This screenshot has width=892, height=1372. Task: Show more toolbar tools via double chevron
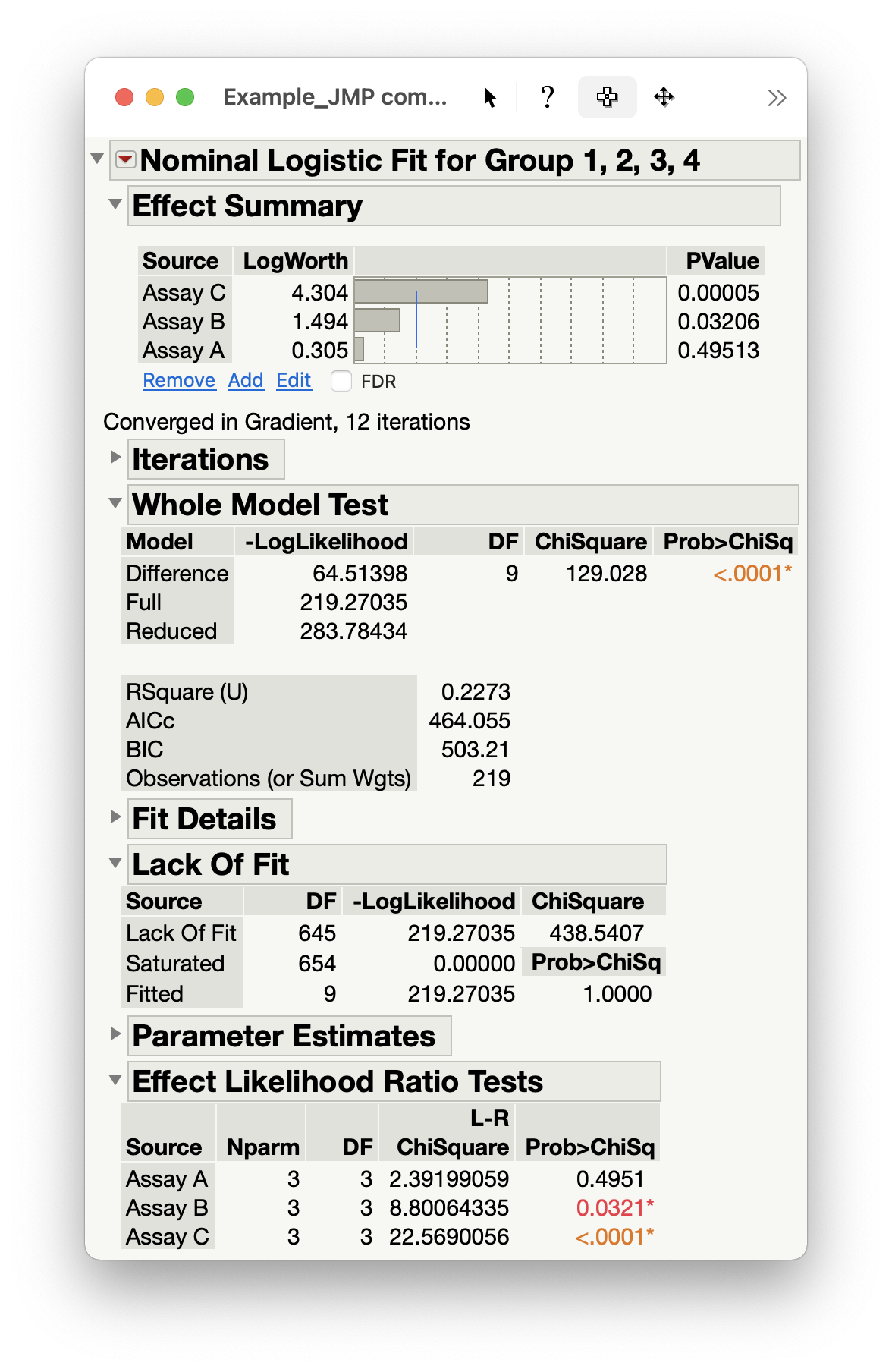(x=777, y=98)
